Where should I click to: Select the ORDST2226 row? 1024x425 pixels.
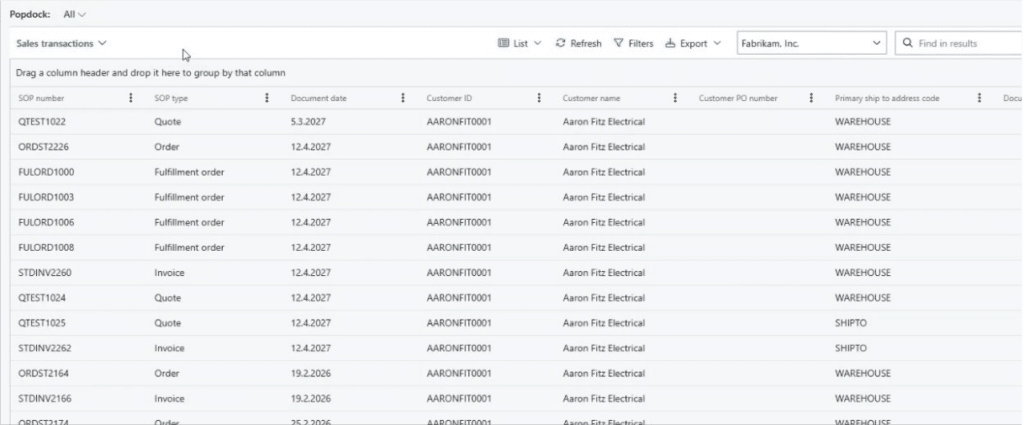click(x=516, y=147)
